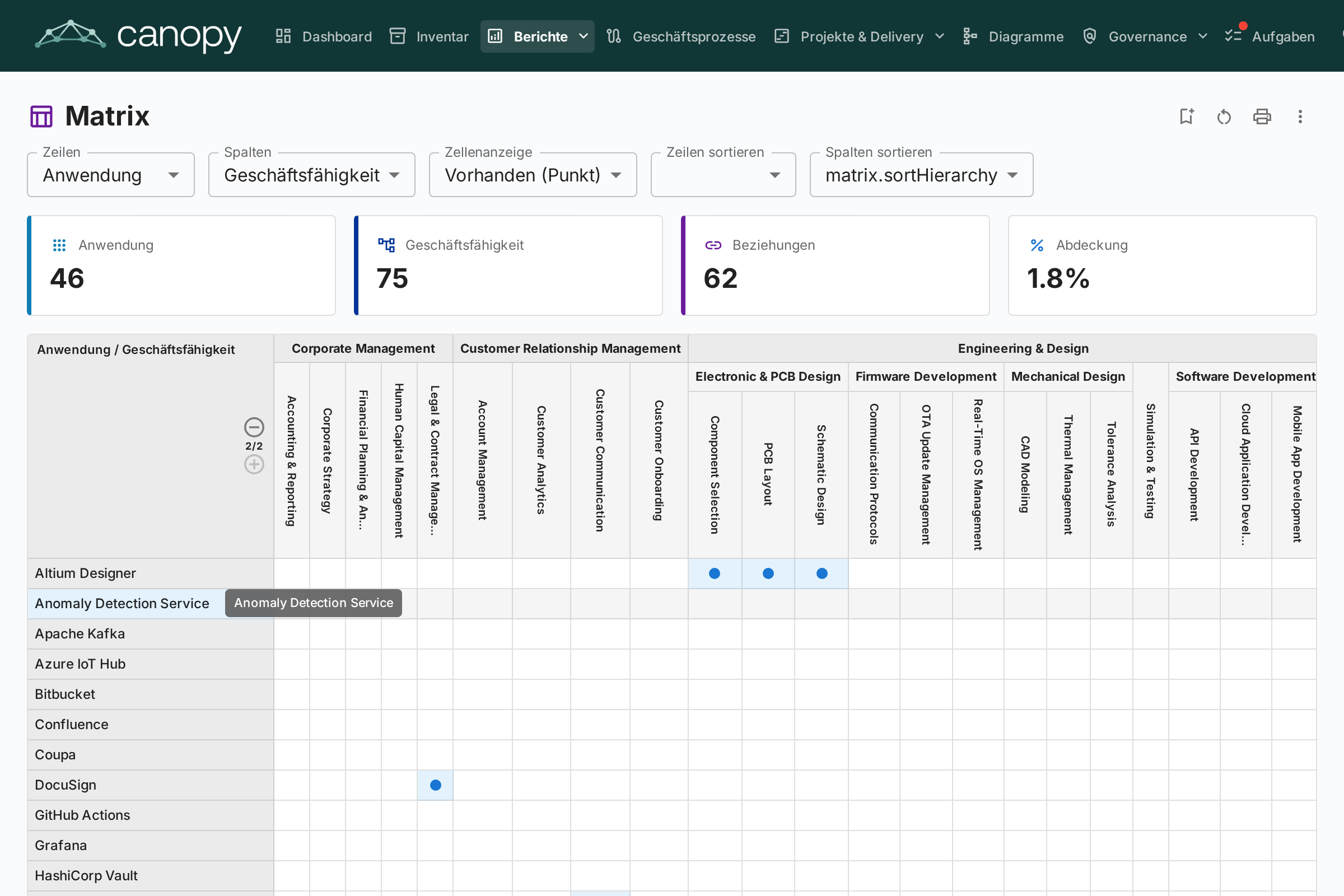Select the Apache Kafka row
1344x896 pixels.
[x=151, y=634]
